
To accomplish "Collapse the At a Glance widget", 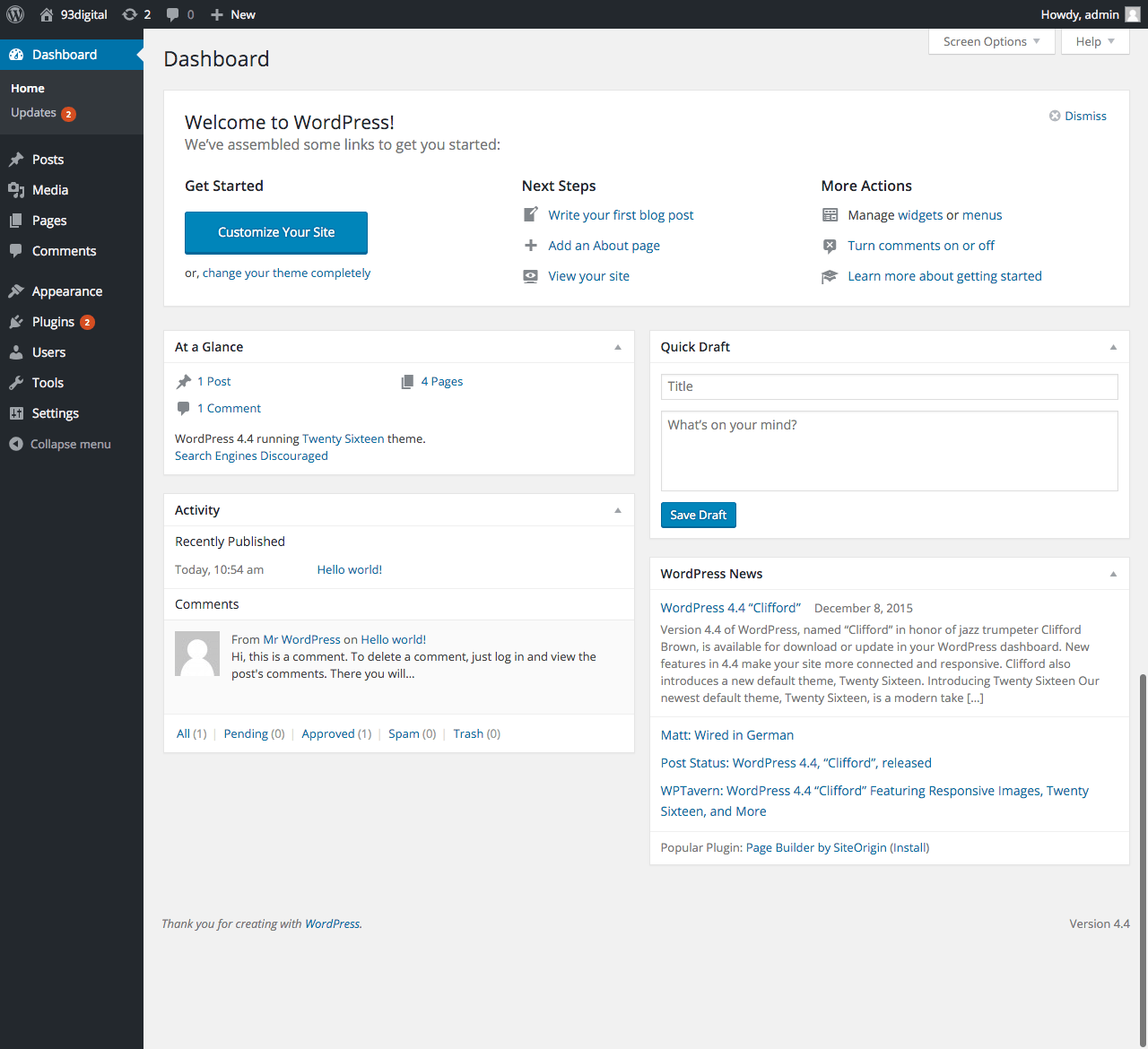I will coord(617,347).
